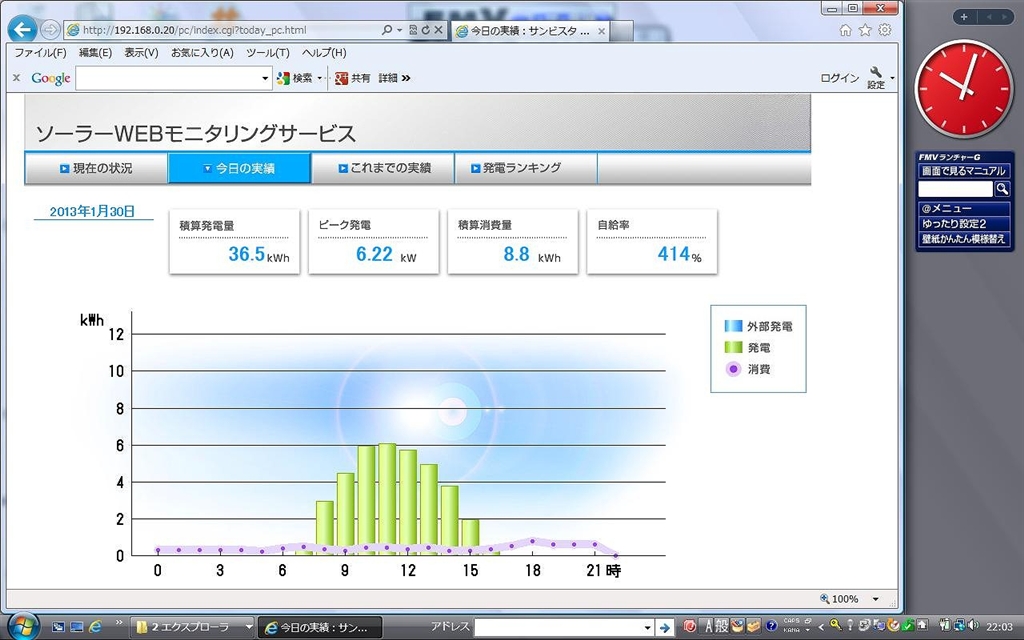Click the Windows Start orb
The height and width of the screenshot is (640, 1024).
pyautogui.click(x=23, y=626)
